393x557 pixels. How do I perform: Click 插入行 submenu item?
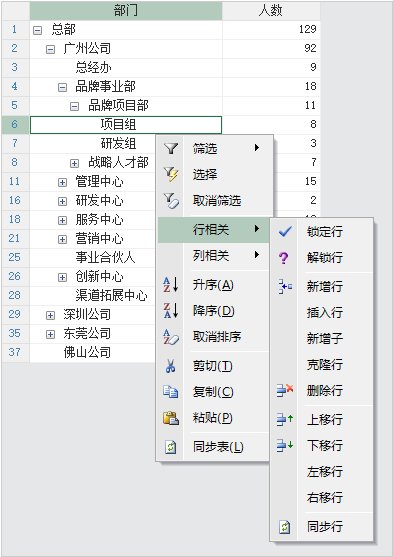pos(322,313)
